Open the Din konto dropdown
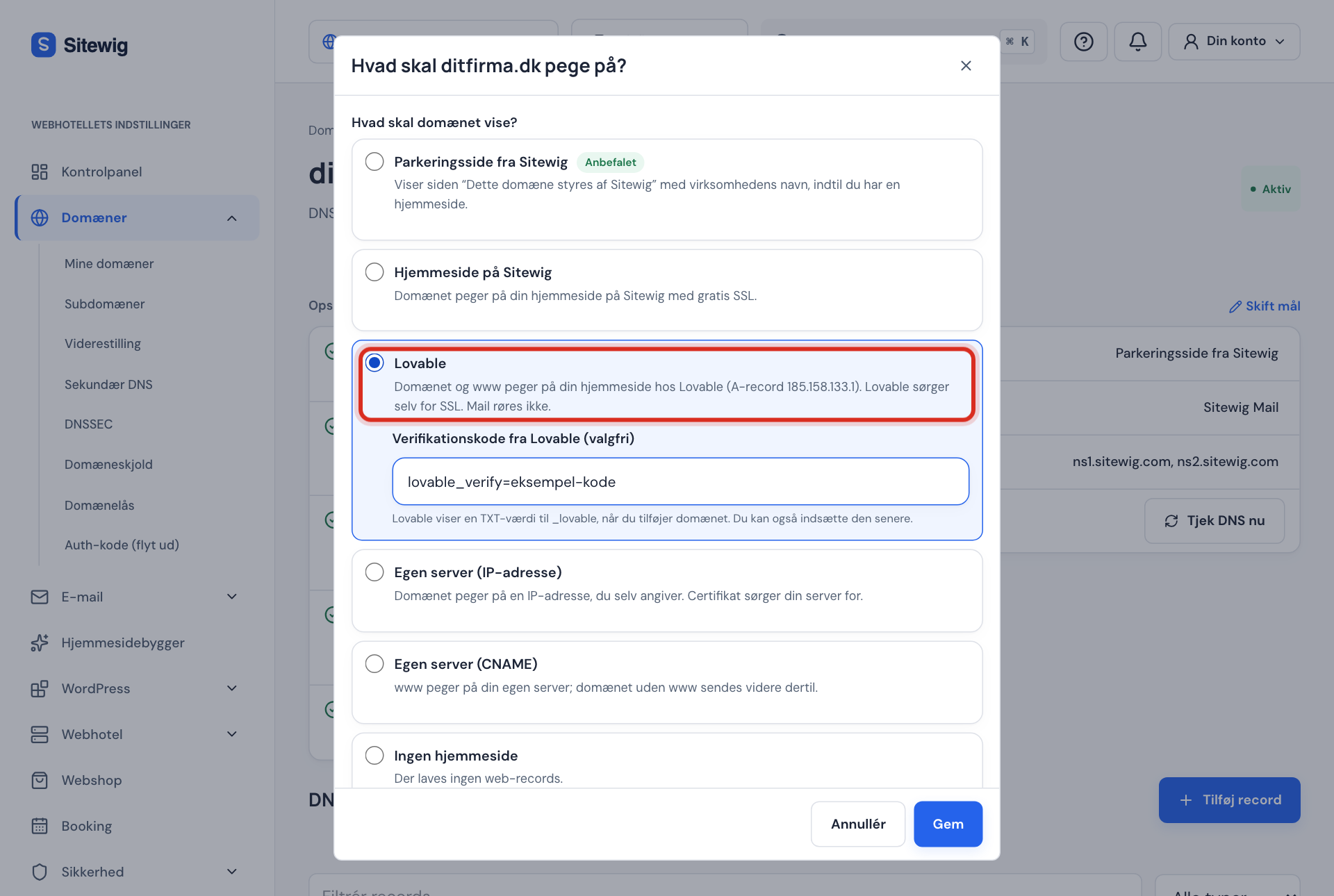Viewport: 1334px width, 896px height. pos(1234,42)
